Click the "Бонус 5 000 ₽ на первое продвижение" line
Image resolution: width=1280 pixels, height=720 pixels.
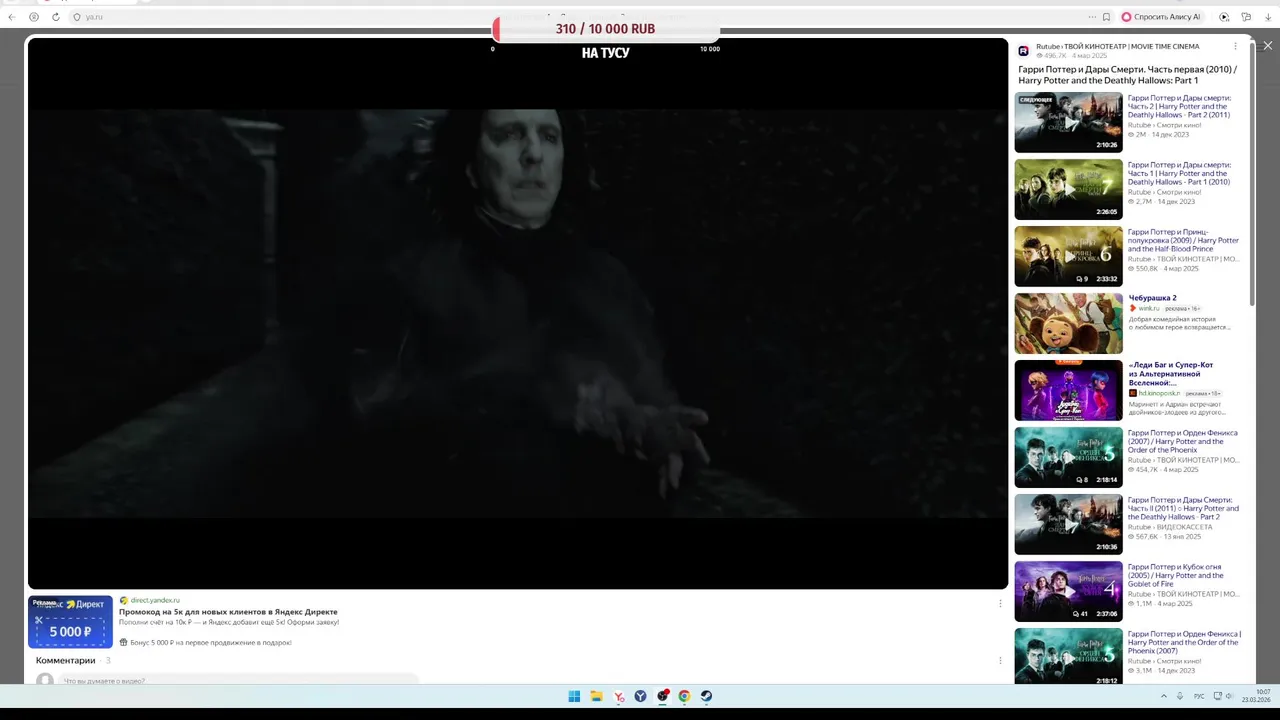coord(205,642)
